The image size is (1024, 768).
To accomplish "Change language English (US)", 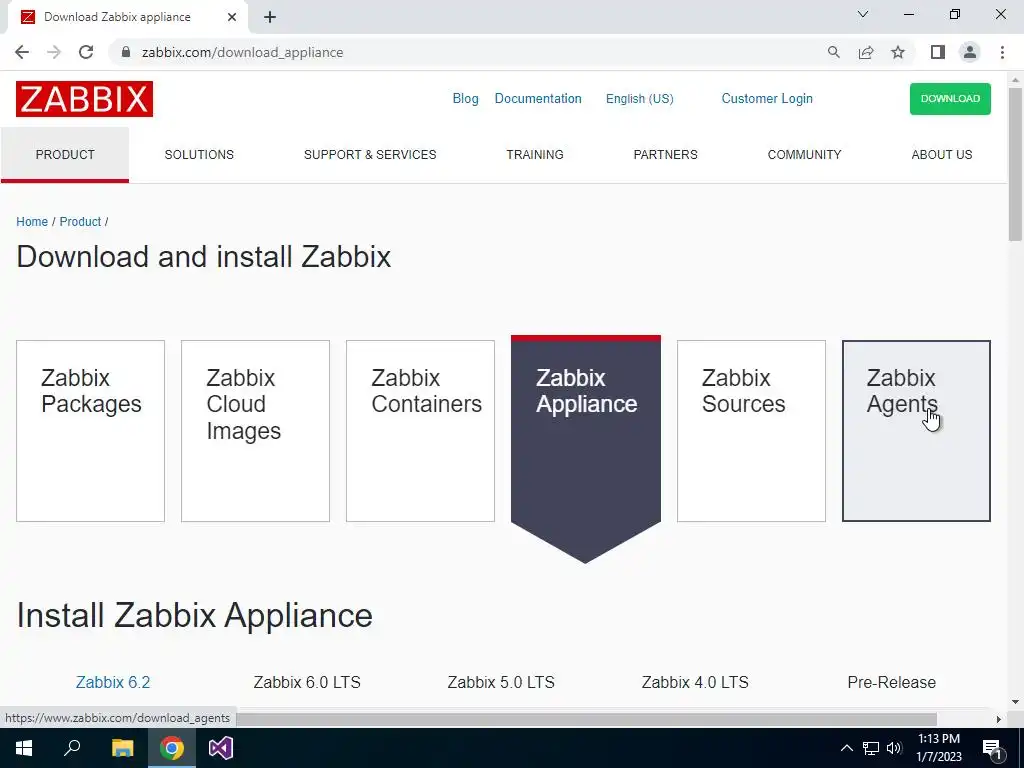I will point(639,99).
